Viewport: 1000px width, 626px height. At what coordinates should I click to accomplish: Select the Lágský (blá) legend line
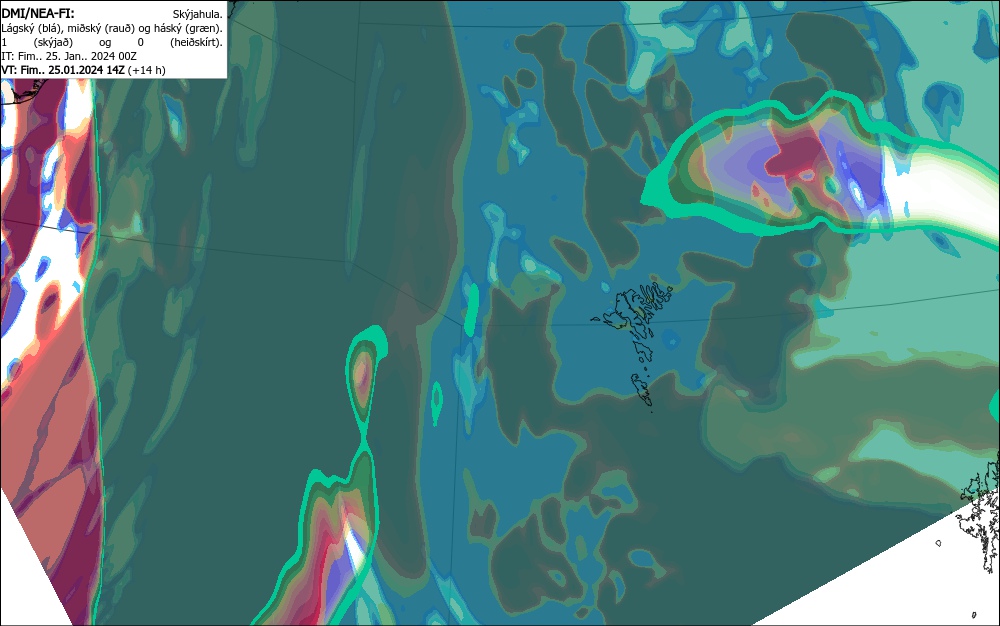[x=112, y=28]
